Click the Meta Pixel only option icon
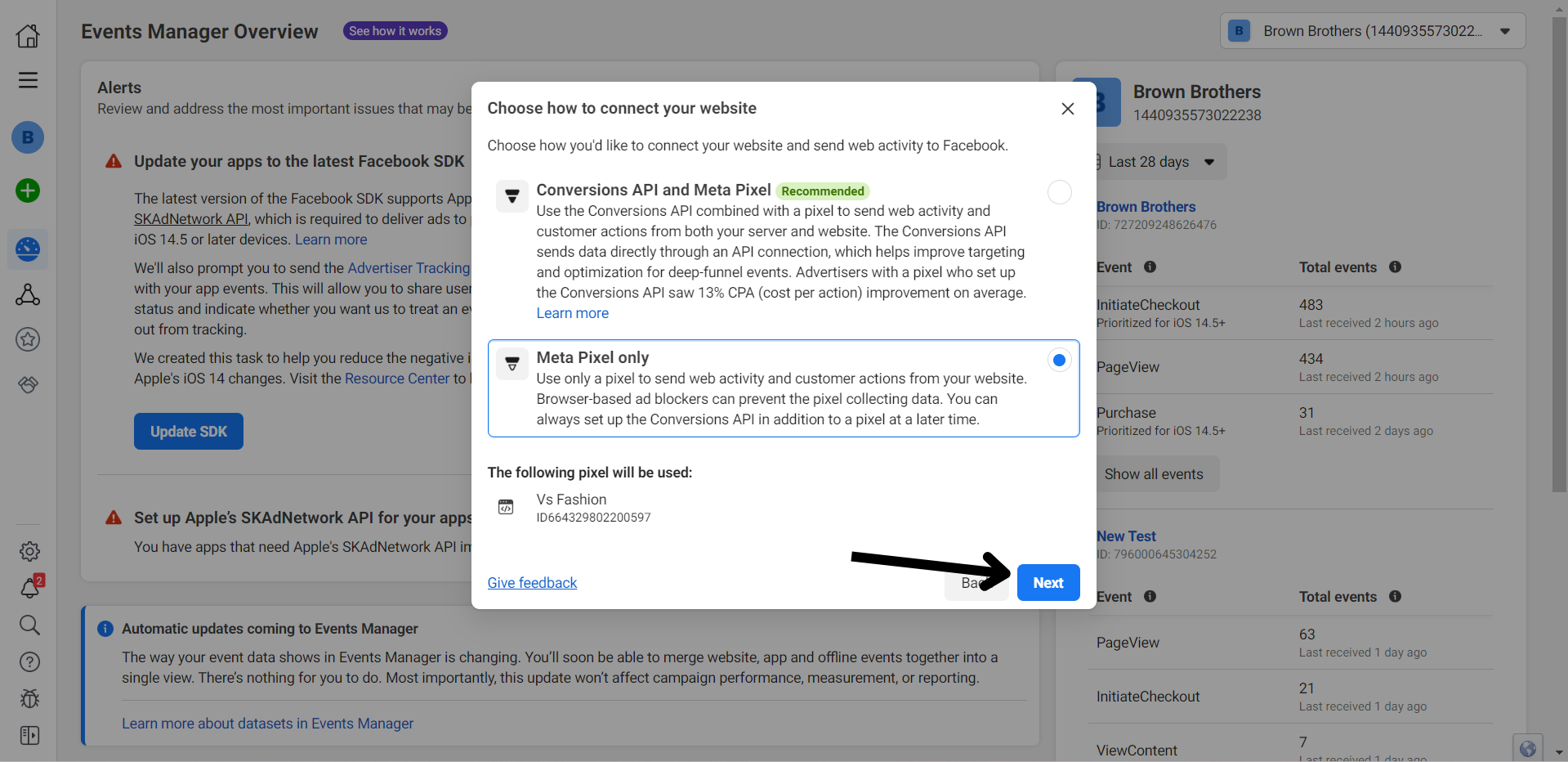1568x762 pixels. (x=512, y=364)
